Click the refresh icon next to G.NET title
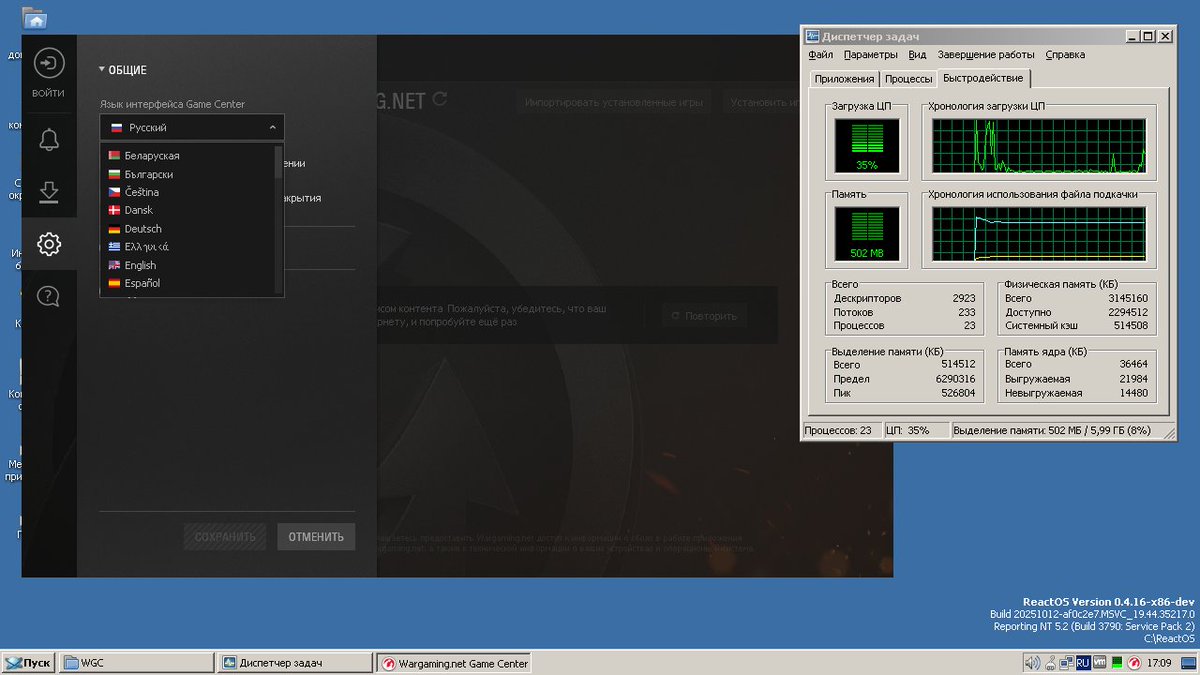This screenshot has height=675, width=1200. (x=440, y=100)
